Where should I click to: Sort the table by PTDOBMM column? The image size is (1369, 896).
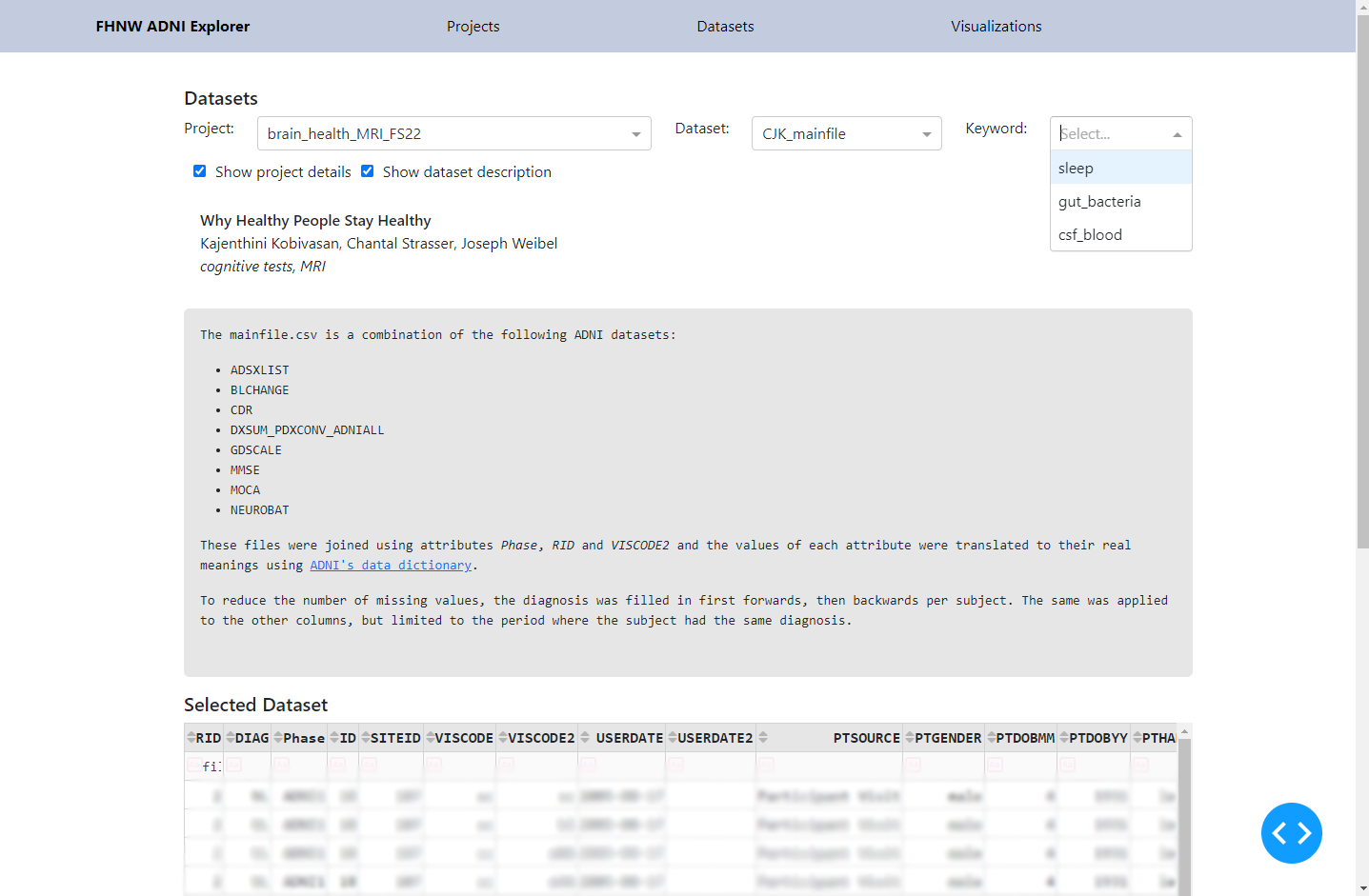pyautogui.click(x=992, y=738)
